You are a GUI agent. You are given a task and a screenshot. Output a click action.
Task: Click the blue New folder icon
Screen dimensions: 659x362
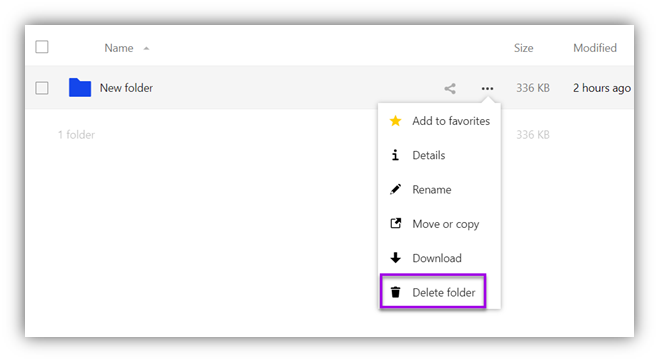point(80,87)
